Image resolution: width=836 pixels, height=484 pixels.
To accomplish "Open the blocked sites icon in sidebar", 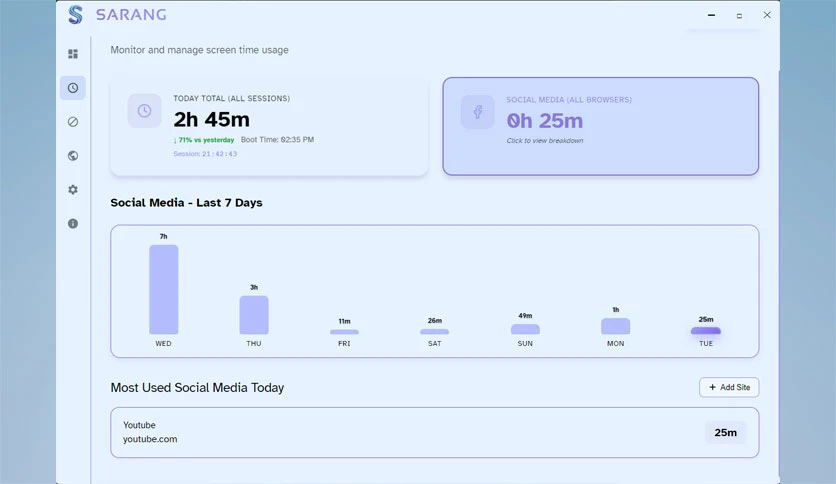I will 73,122.
